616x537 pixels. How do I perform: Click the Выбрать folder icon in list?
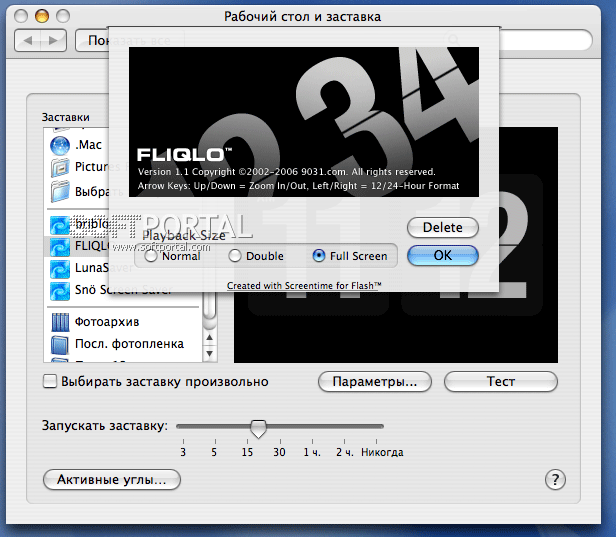60,191
